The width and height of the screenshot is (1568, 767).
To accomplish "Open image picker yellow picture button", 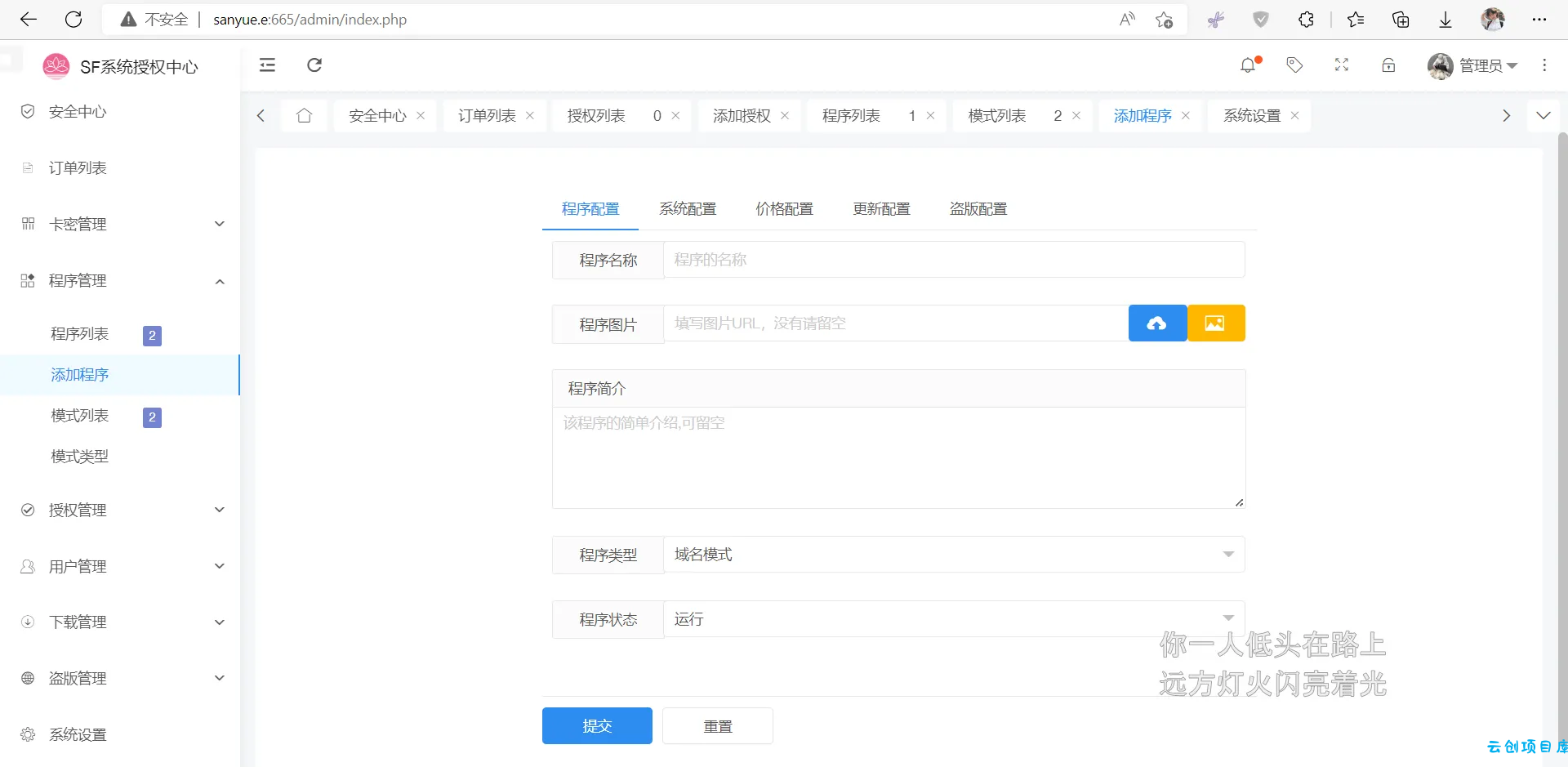I will pos(1216,323).
